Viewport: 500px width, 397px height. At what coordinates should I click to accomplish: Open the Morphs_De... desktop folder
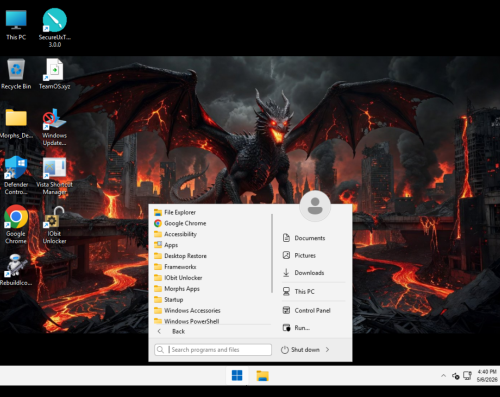16,123
